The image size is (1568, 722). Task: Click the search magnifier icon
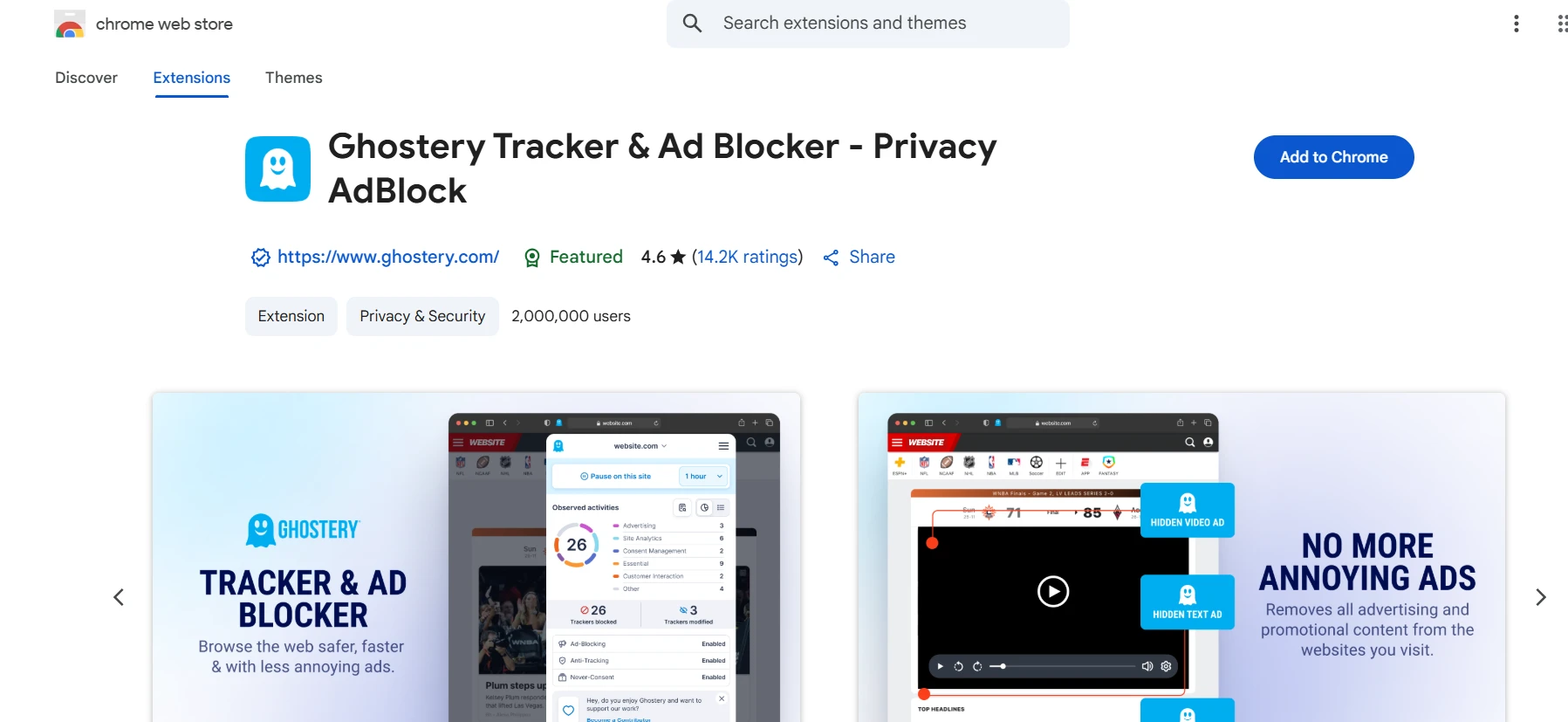(692, 24)
